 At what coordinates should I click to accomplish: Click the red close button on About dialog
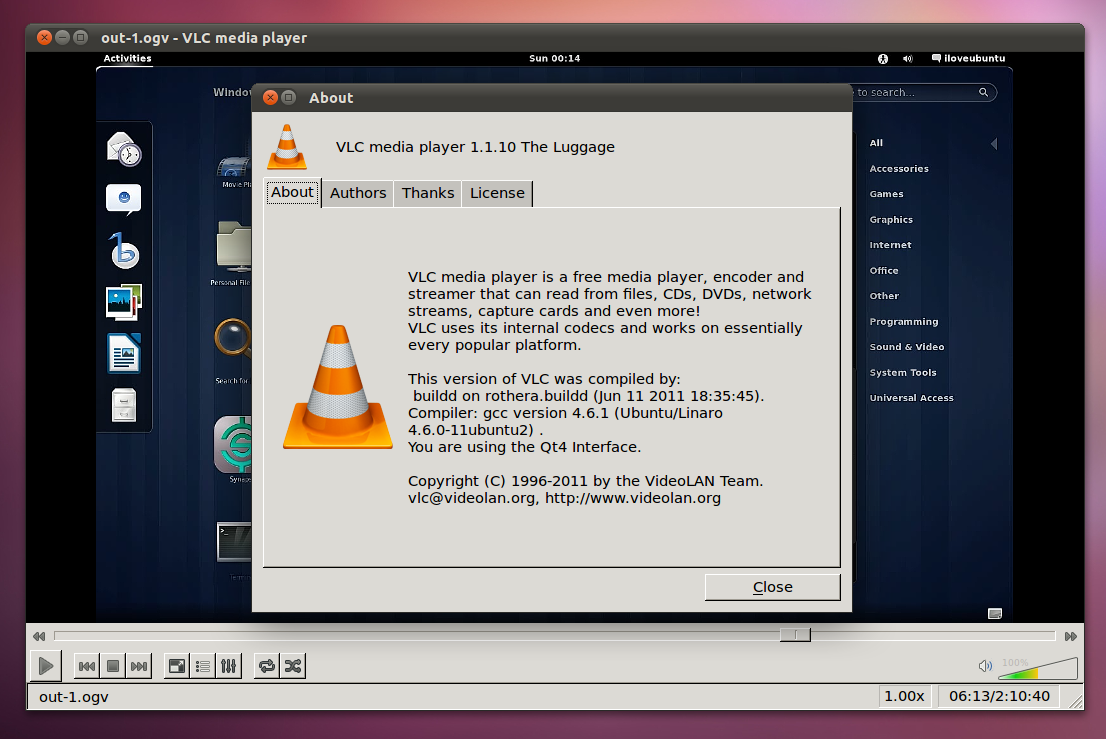tap(270, 97)
